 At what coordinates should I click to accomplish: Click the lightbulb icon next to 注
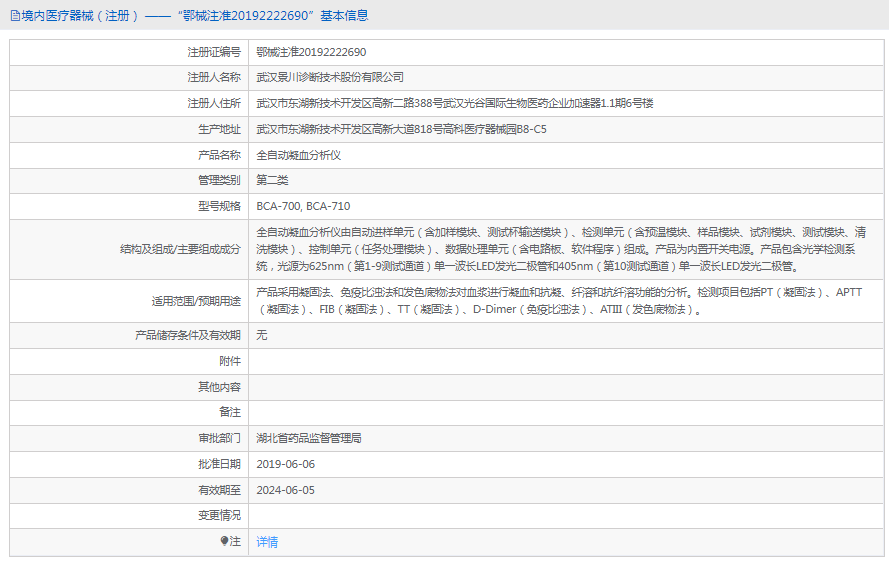[225, 541]
